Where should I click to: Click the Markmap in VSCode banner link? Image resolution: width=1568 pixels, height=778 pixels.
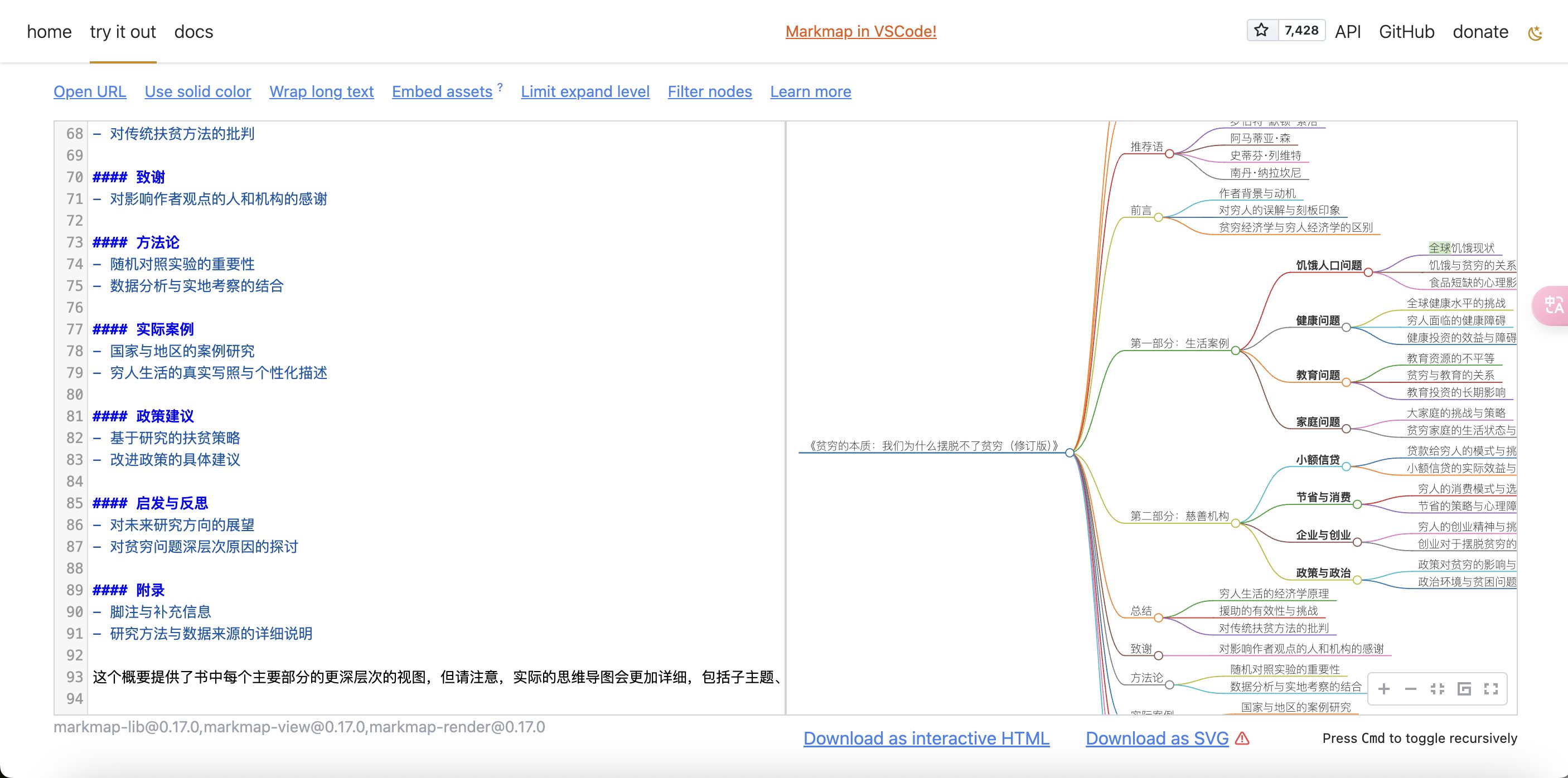(x=861, y=32)
